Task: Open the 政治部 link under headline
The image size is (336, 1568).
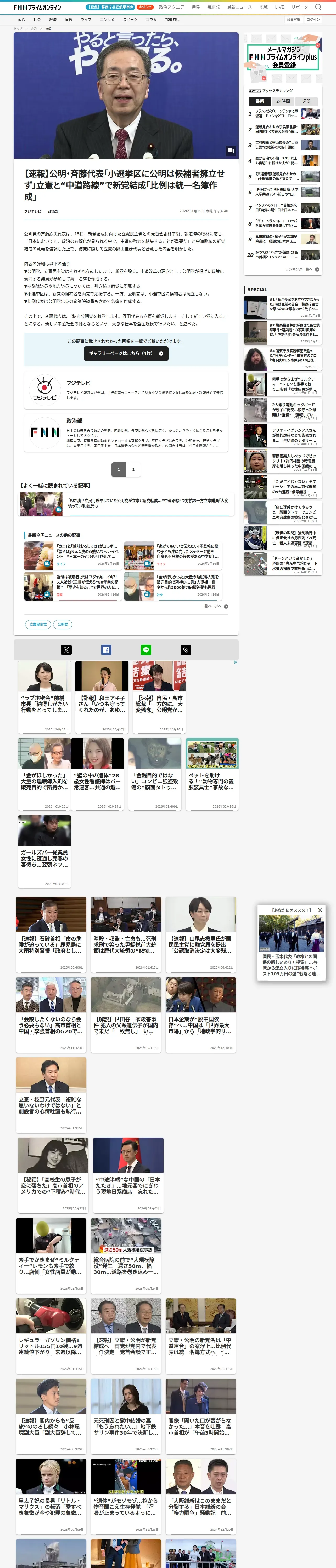Action: (x=53, y=211)
